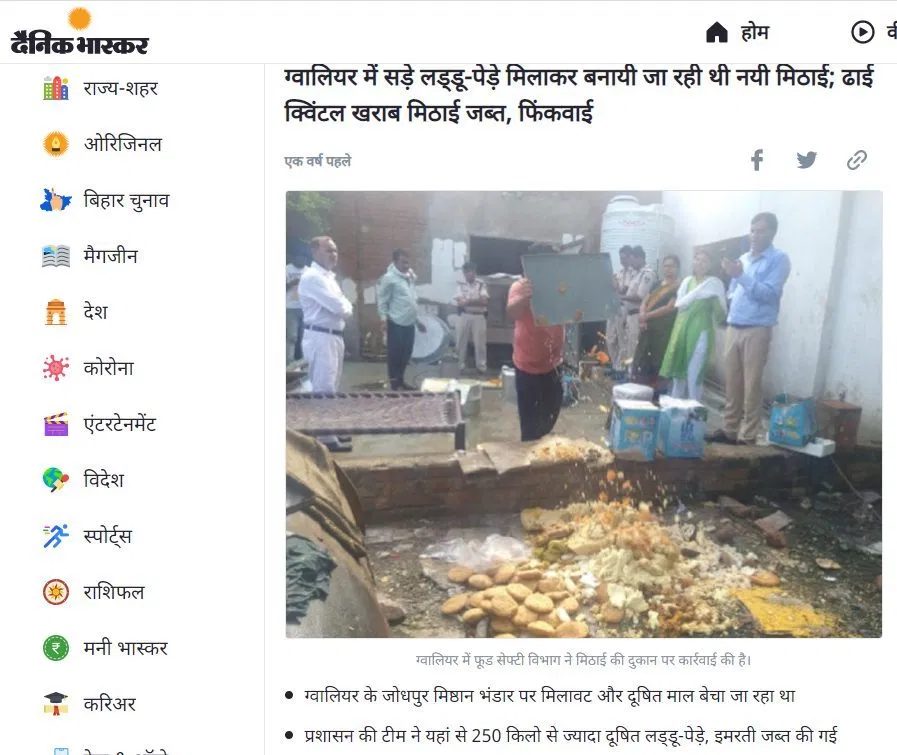Copy article link with chain icon
Image resolution: width=897 pixels, height=755 pixels.
(x=856, y=160)
